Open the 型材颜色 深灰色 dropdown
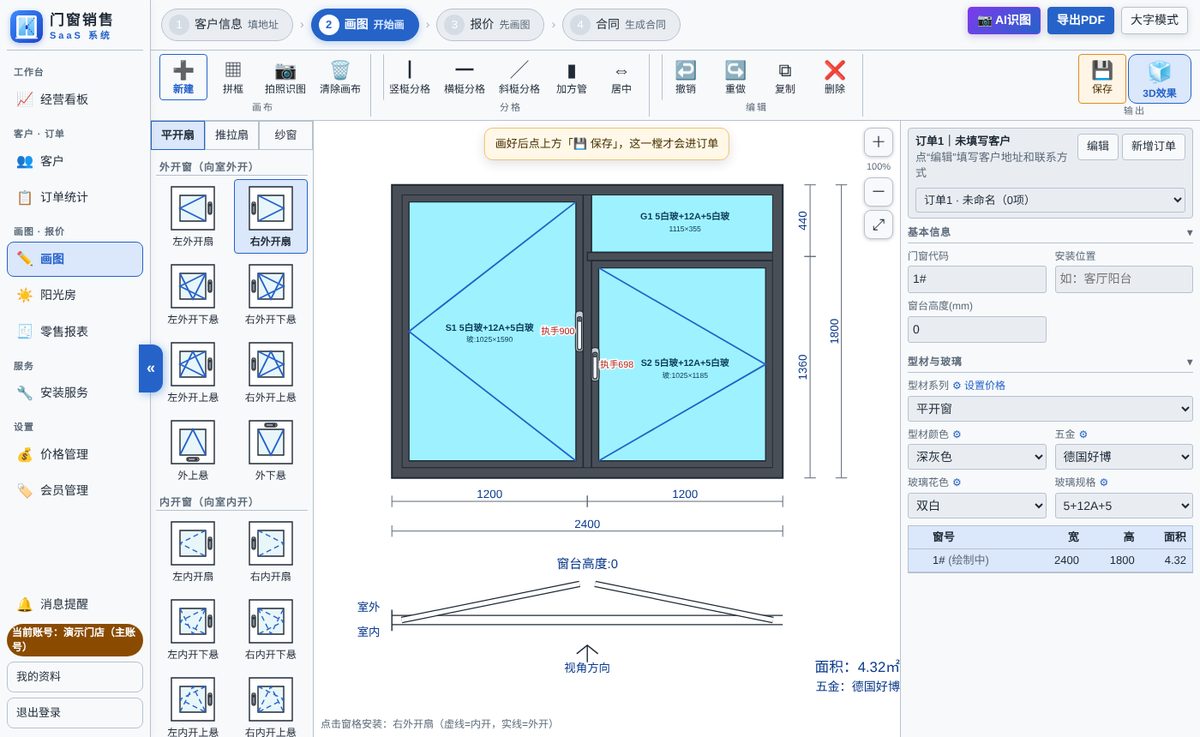1200x737 pixels. click(x=977, y=456)
